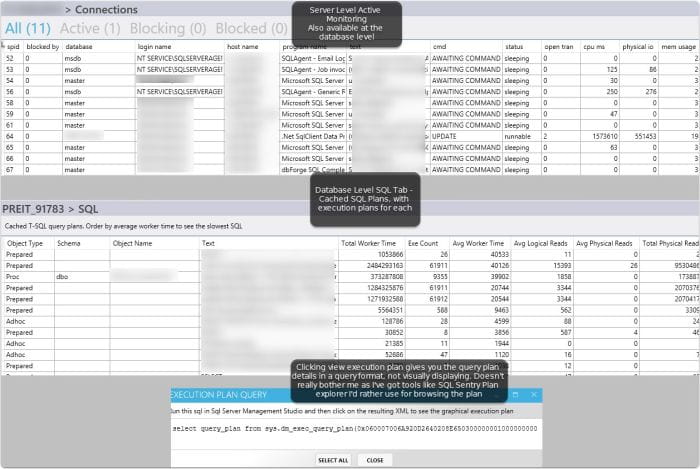Sort by the status column header

pyautogui.click(x=515, y=46)
